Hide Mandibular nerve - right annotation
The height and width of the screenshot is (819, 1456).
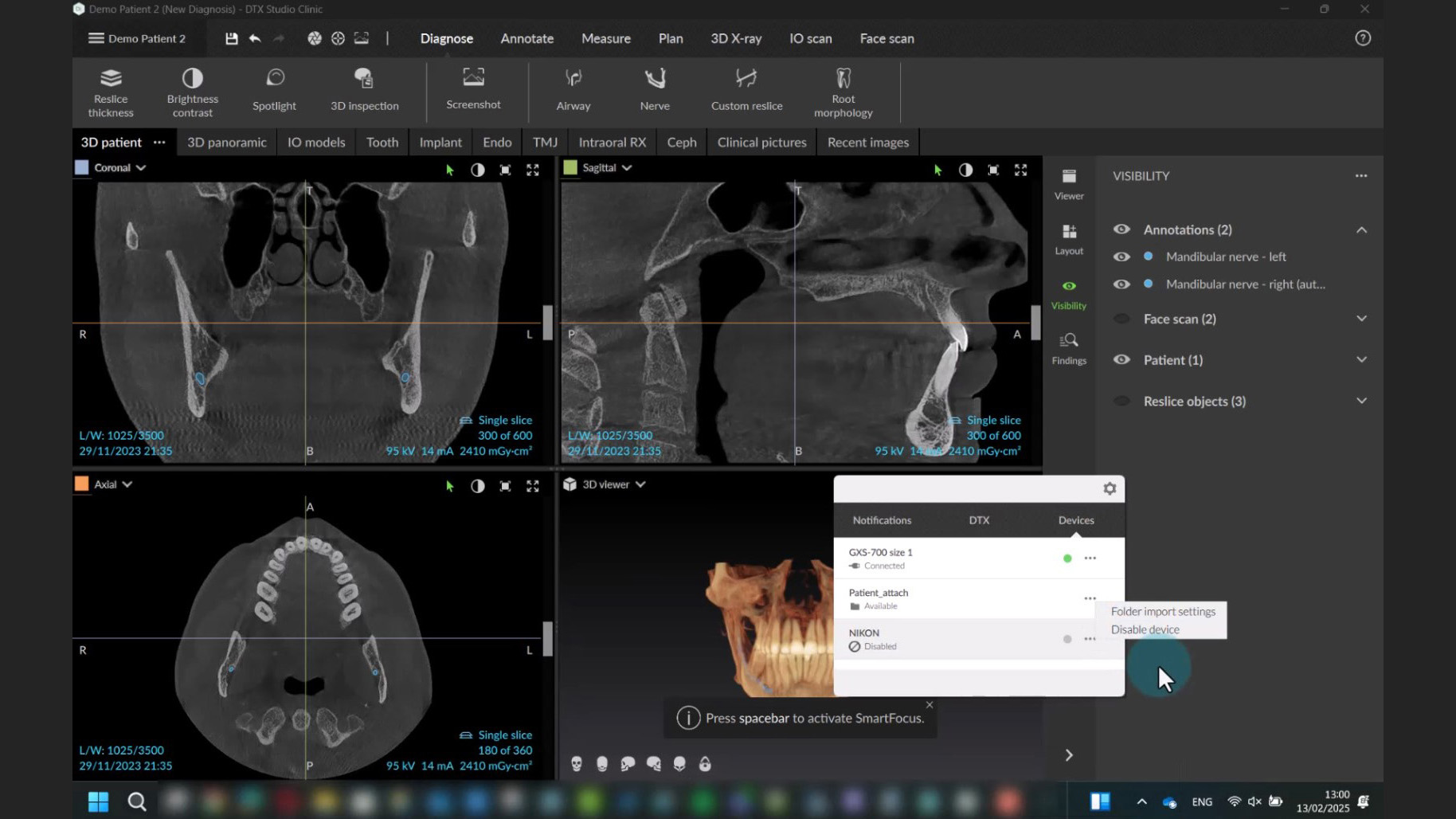click(1121, 284)
